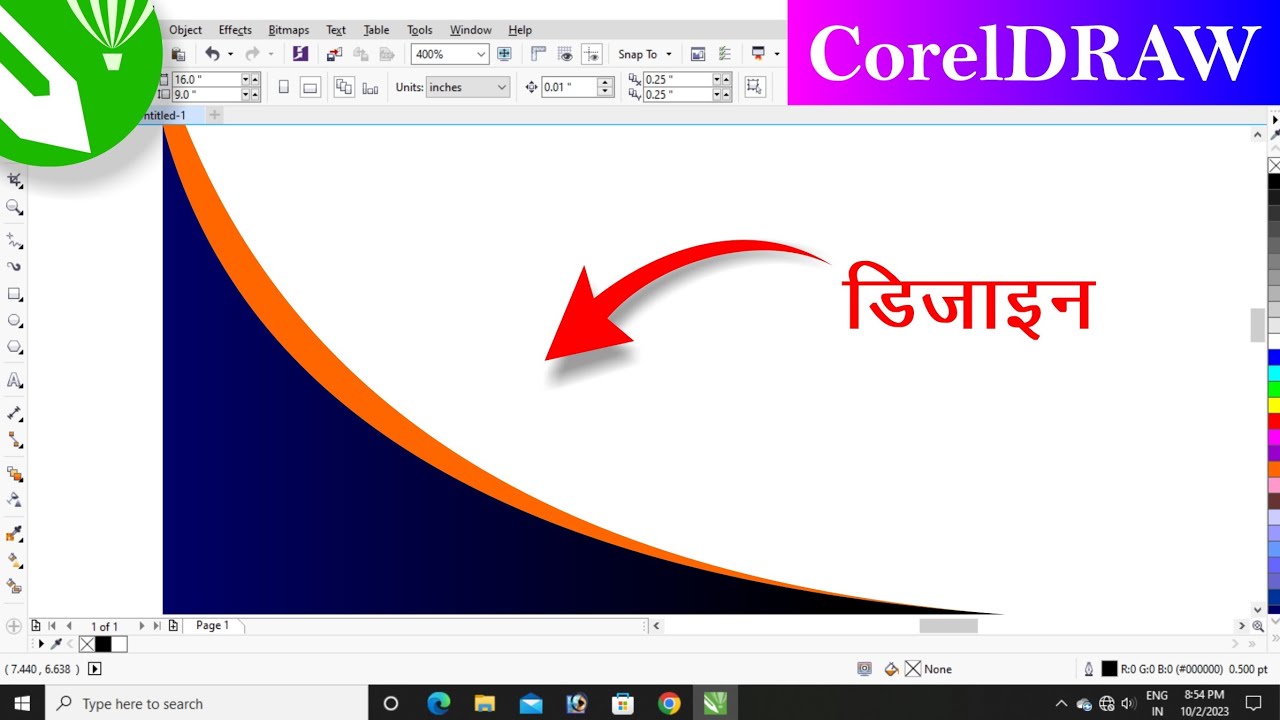The image size is (1280, 720).
Task: Open Chrome from the taskbar
Action: 669,704
